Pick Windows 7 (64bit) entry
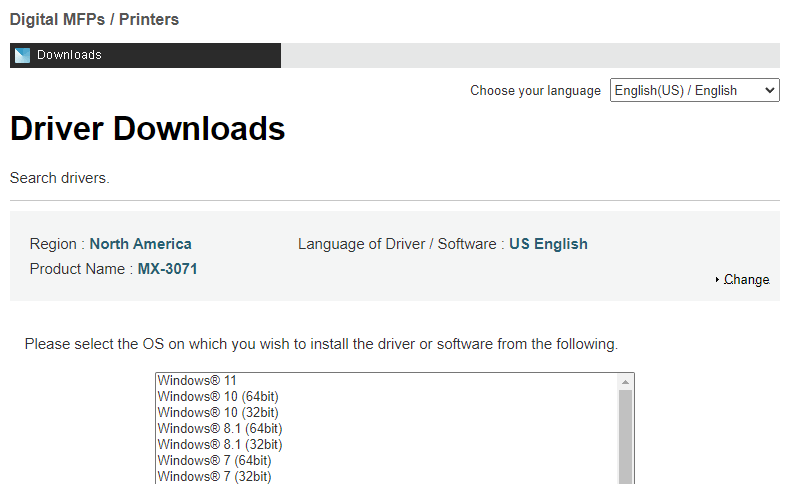This screenshot has width=786, height=484. pos(387,460)
